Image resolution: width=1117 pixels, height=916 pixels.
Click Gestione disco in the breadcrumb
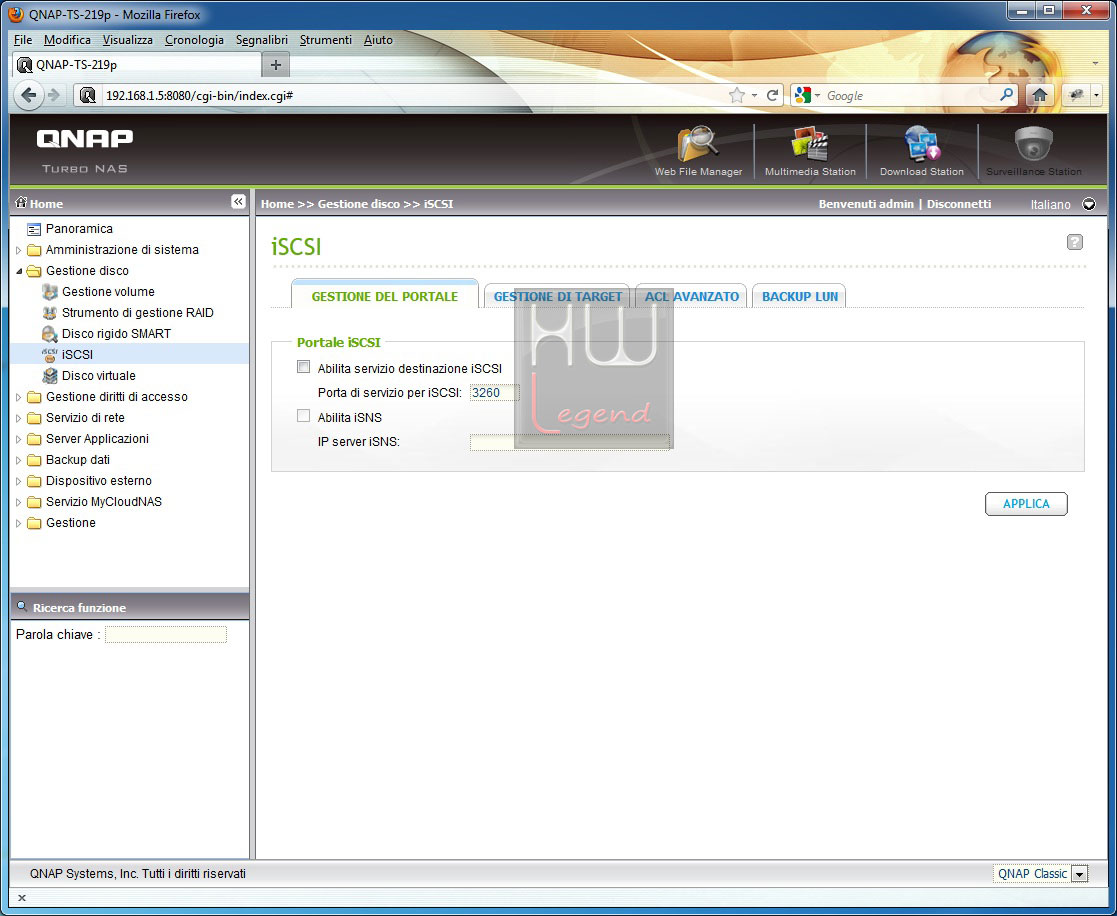pyautogui.click(x=358, y=204)
